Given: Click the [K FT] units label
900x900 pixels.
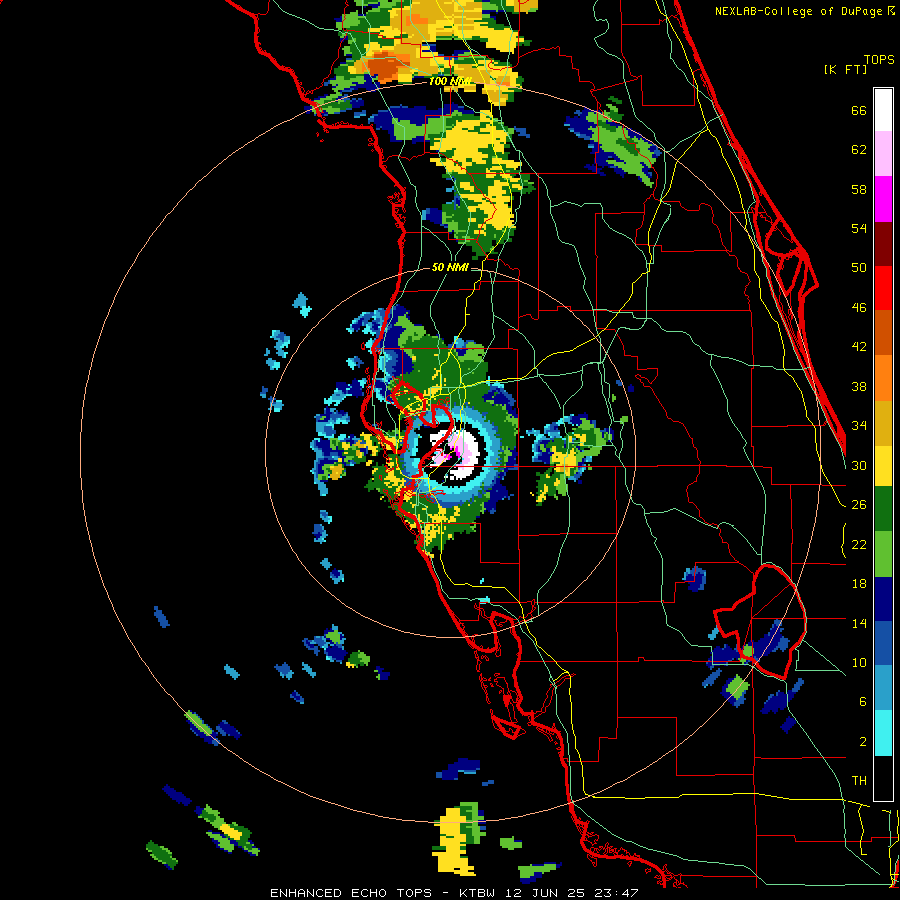Looking at the screenshot, I should click(x=845, y=69).
